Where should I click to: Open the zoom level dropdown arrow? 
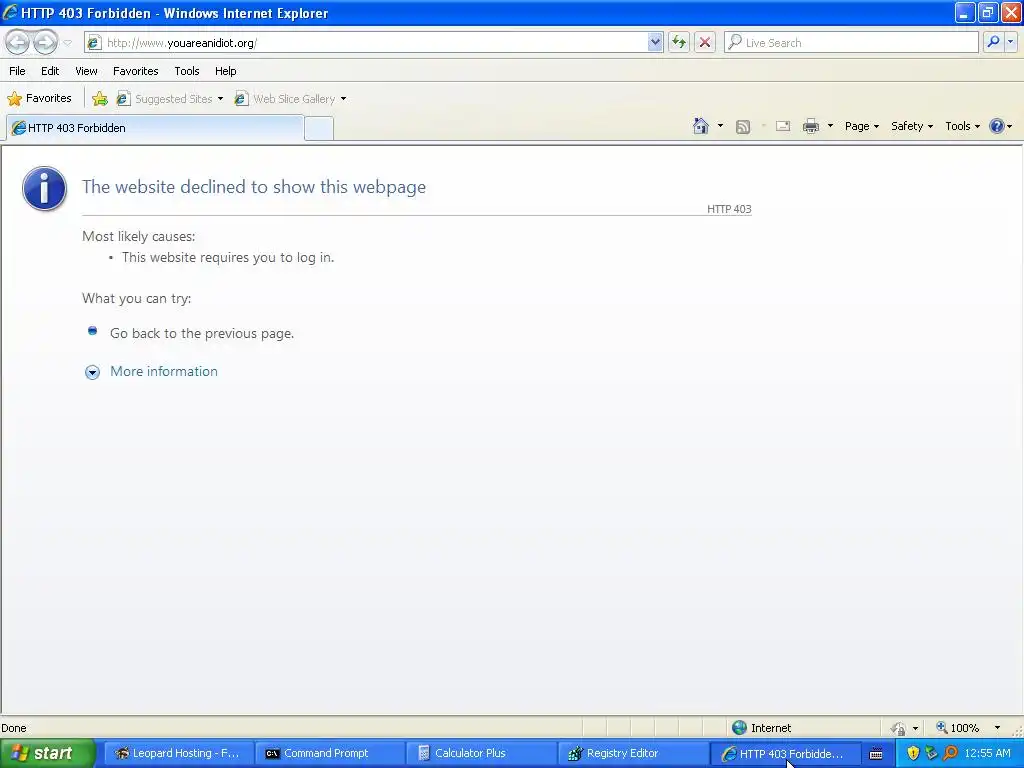[997, 728]
